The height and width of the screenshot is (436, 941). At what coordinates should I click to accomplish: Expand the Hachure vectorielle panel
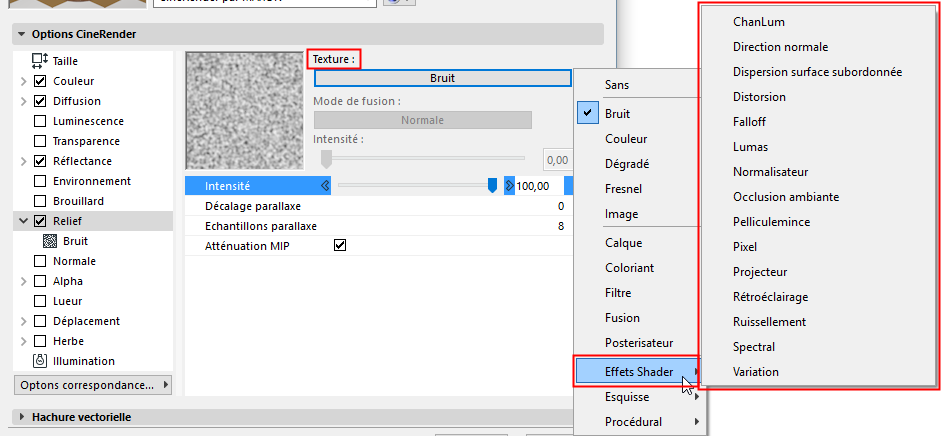click(x=22, y=417)
